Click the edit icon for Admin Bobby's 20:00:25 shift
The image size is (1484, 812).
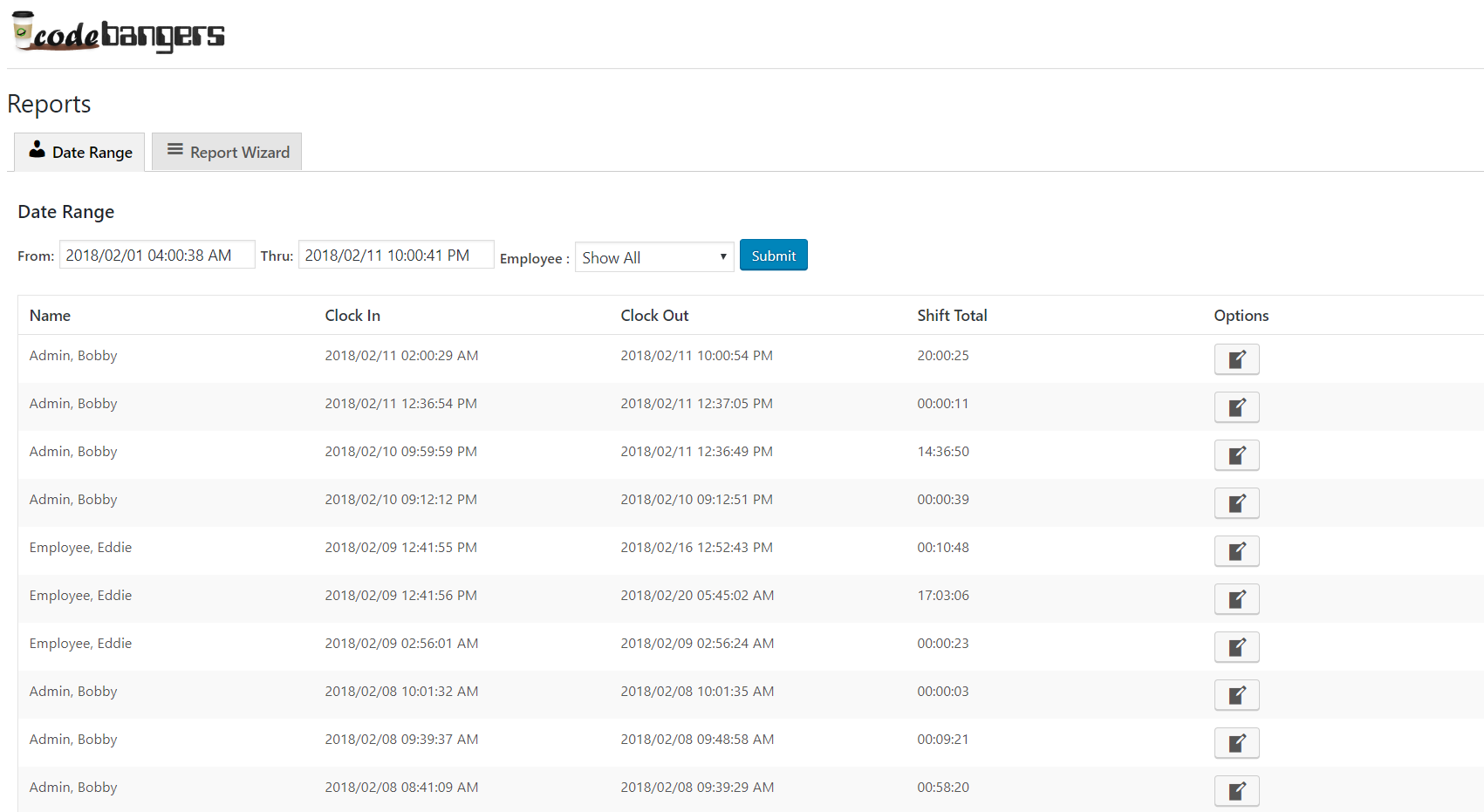(1236, 358)
